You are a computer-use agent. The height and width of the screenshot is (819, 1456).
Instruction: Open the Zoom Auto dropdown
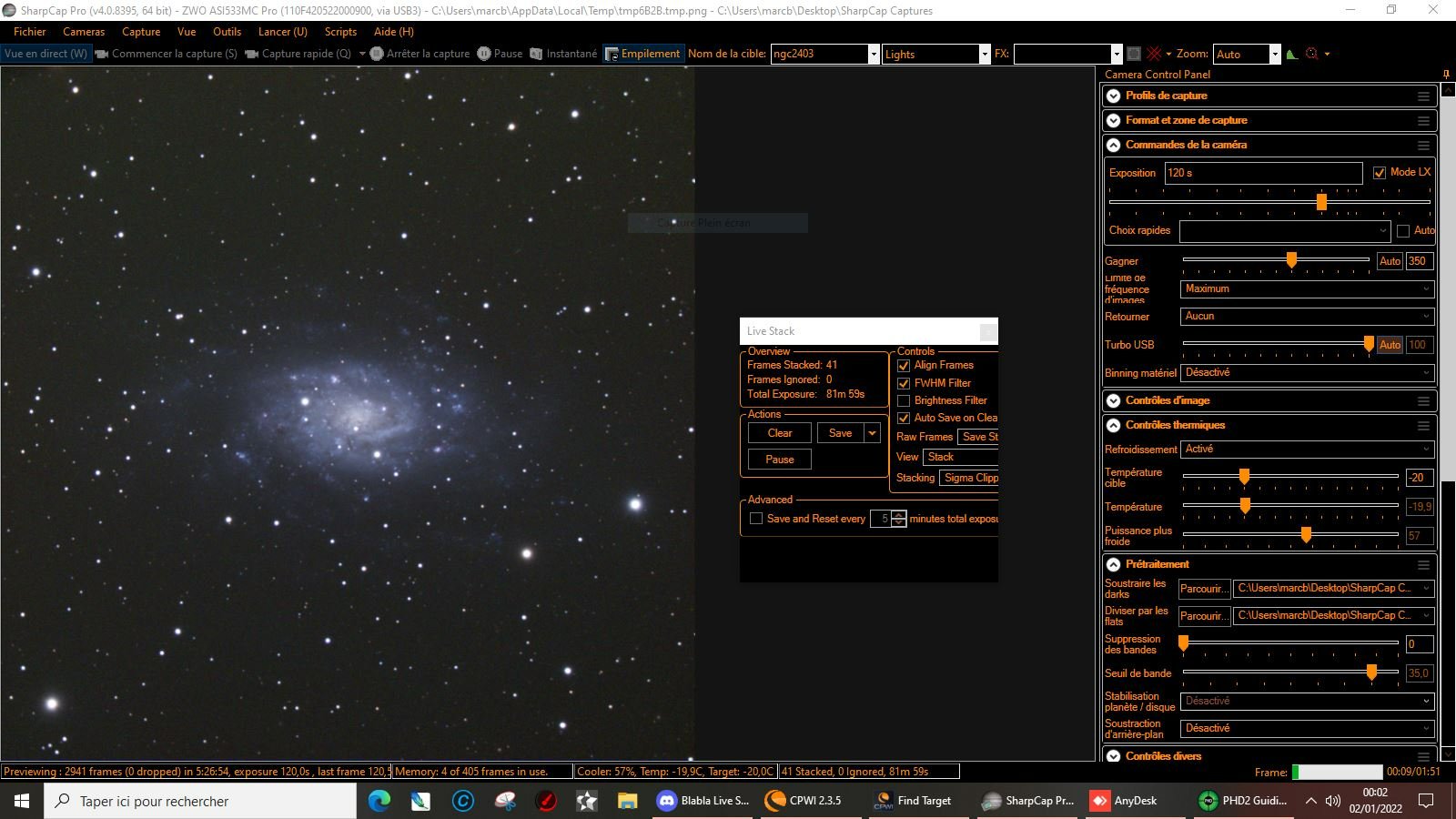(x=1275, y=55)
